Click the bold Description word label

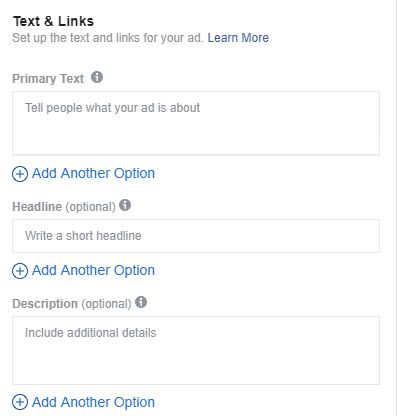click(x=45, y=304)
